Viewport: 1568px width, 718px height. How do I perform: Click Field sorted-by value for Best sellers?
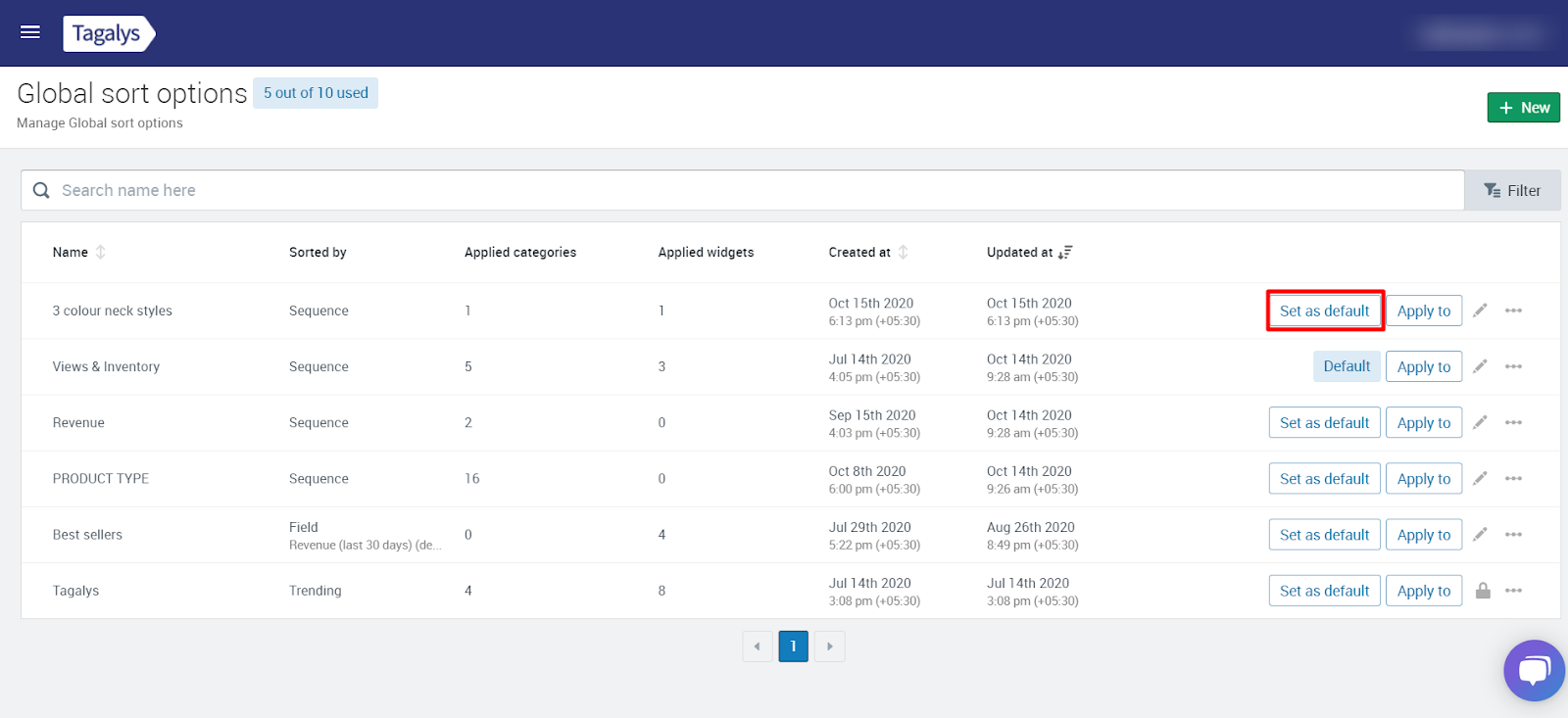tap(304, 527)
